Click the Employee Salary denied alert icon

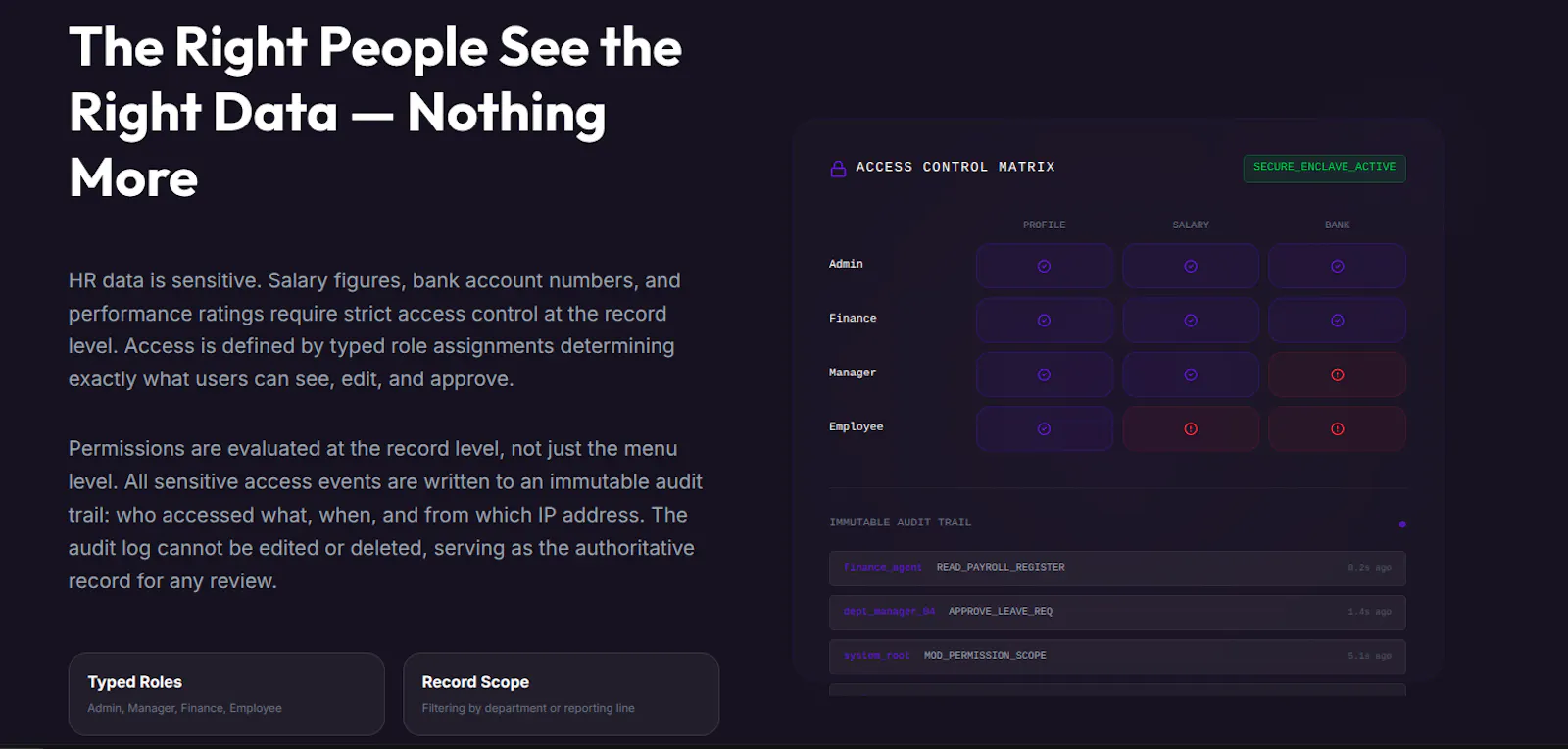tap(1191, 428)
